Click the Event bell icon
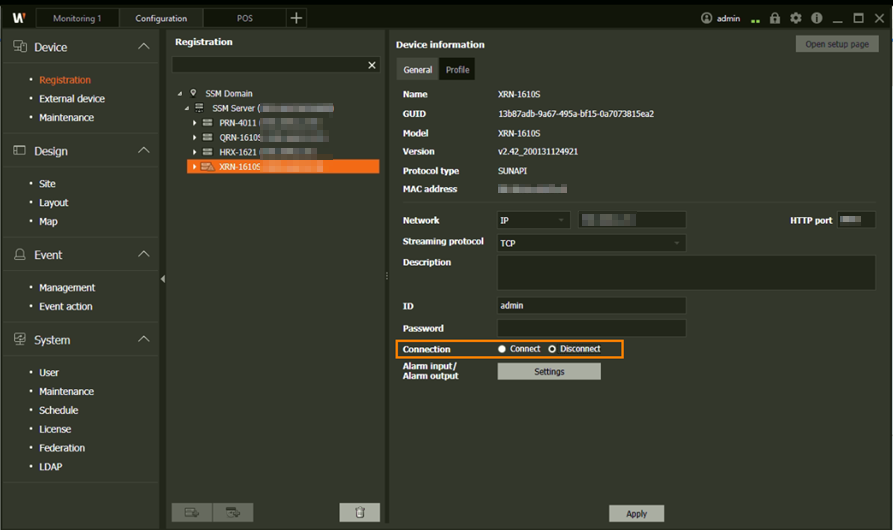This screenshot has height=530, width=893. [x=19, y=254]
